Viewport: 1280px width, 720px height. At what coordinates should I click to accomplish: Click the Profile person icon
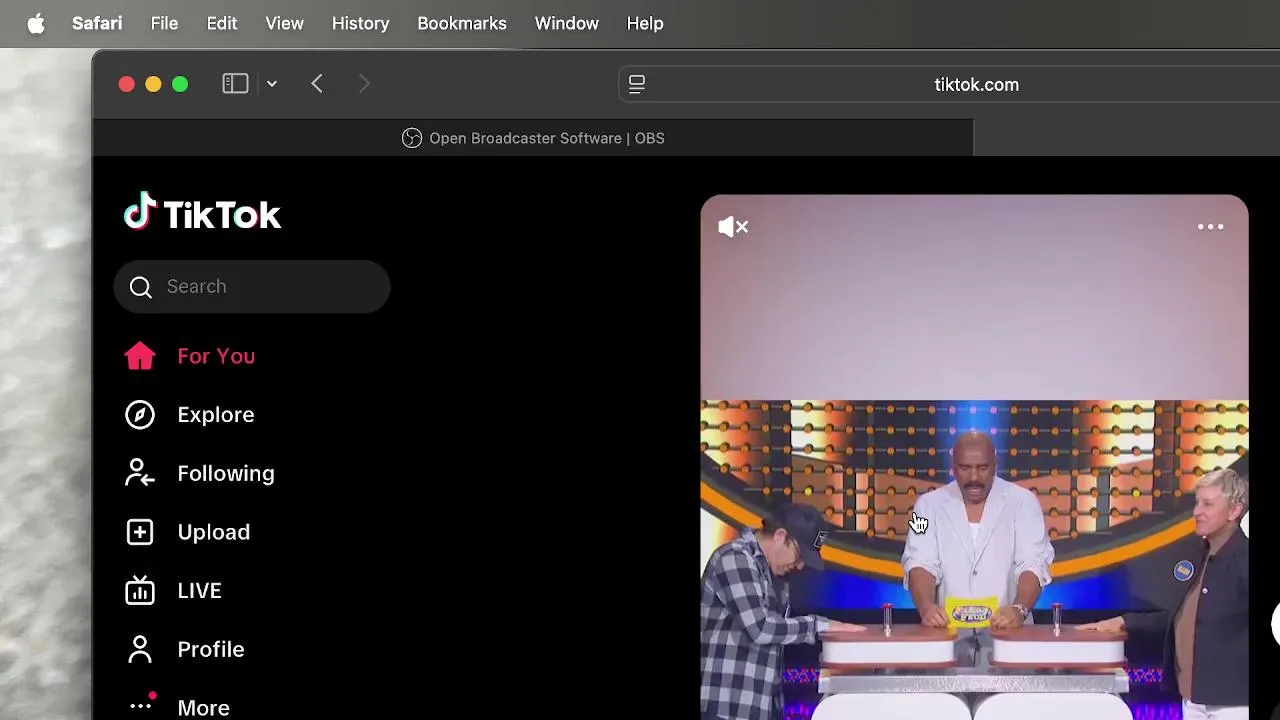pos(140,649)
